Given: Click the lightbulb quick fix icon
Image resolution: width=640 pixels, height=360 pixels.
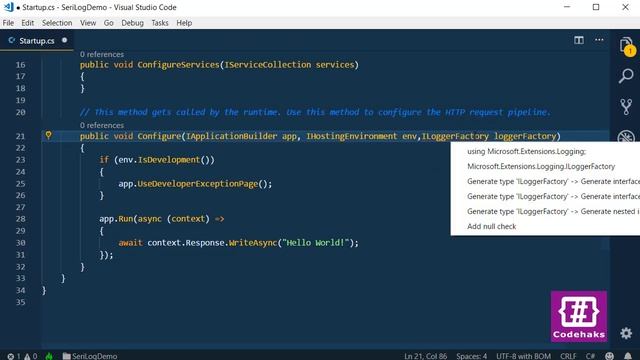Looking at the screenshot, I should (x=48, y=135).
